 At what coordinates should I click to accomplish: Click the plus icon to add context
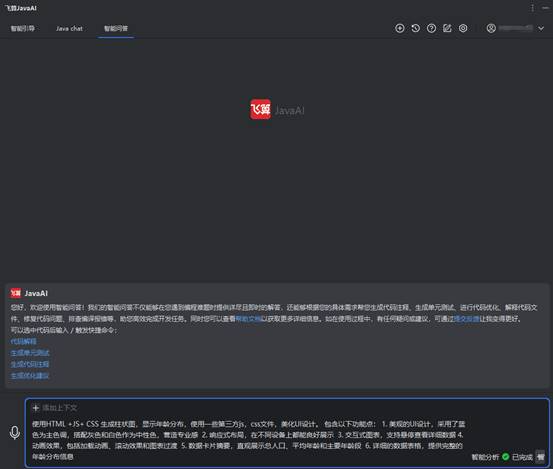pyautogui.click(x=36, y=408)
